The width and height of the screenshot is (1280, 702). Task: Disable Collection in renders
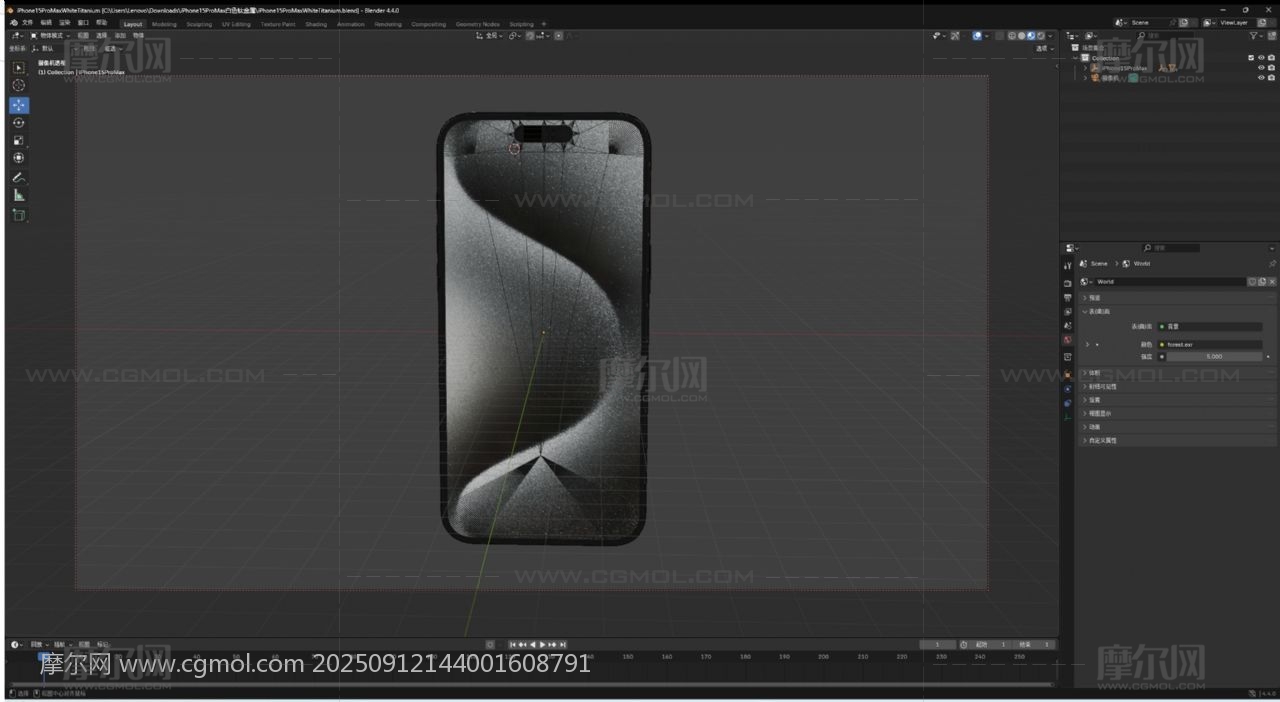pyautogui.click(x=1271, y=58)
